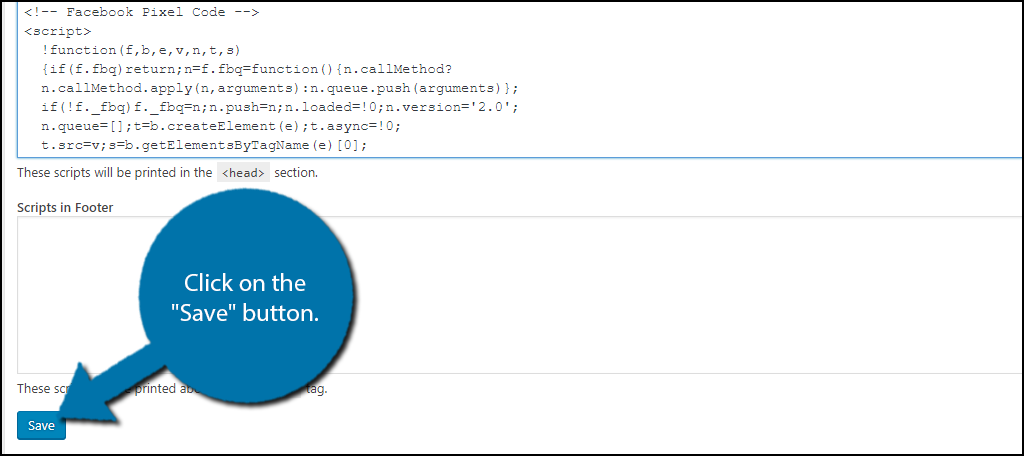
Task: Click the line starting with if(!f._fbq)
Action: (x=279, y=107)
